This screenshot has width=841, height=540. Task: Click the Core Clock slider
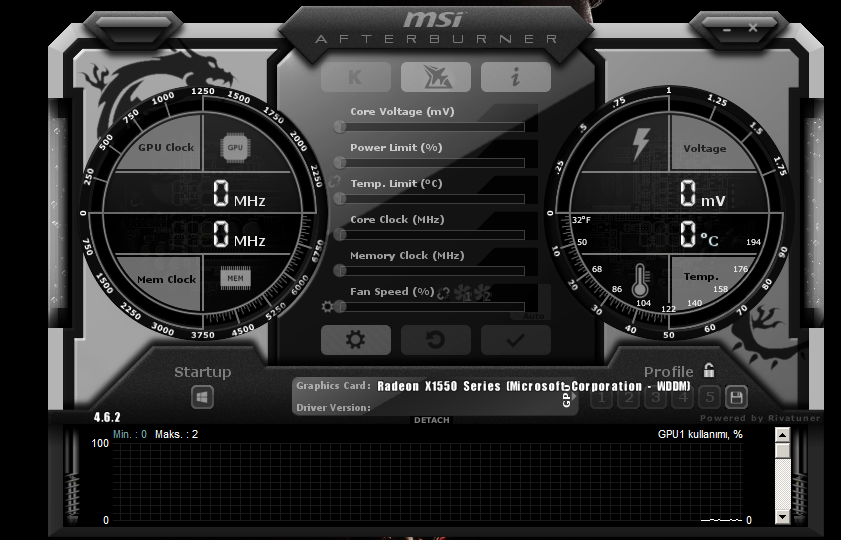point(429,235)
